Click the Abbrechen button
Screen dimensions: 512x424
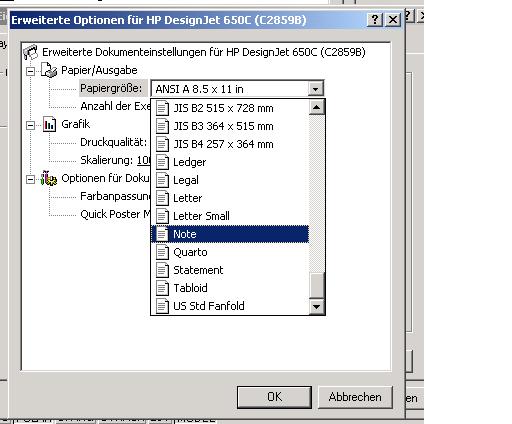(355, 397)
